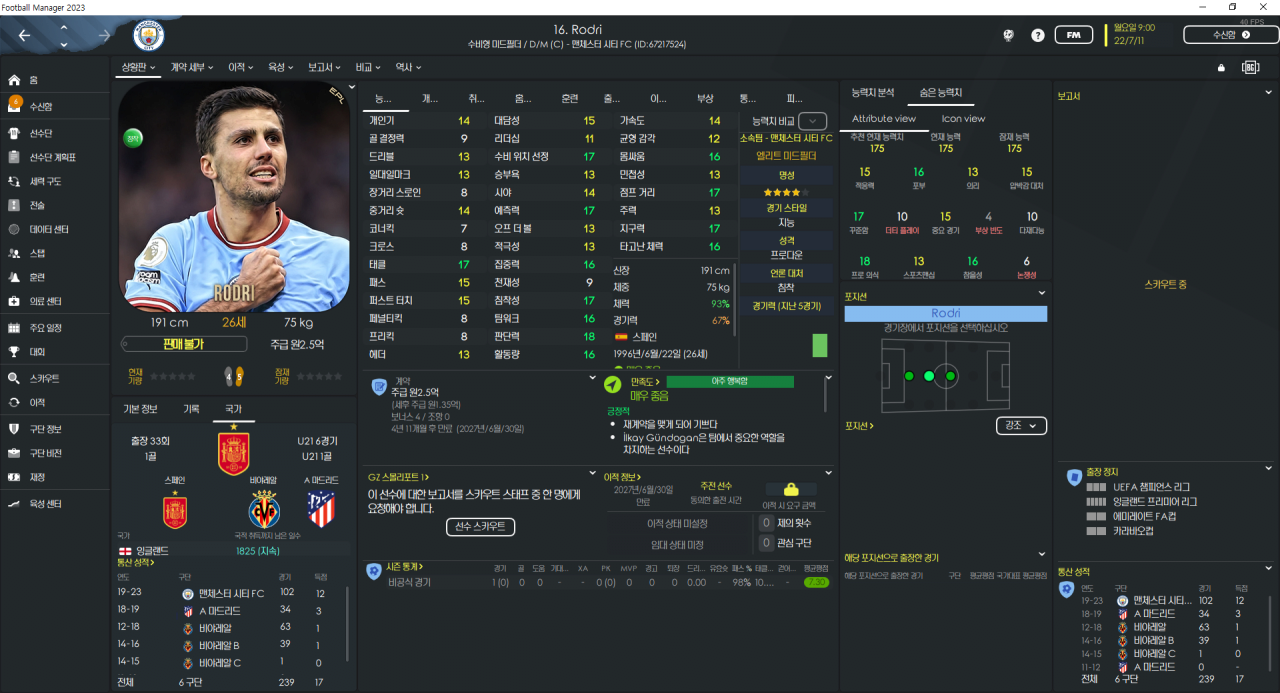Image resolution: width=1280 pixels, height=693 pixels.
Task: Click the help question mark icon
Action: click(1038, 35)
